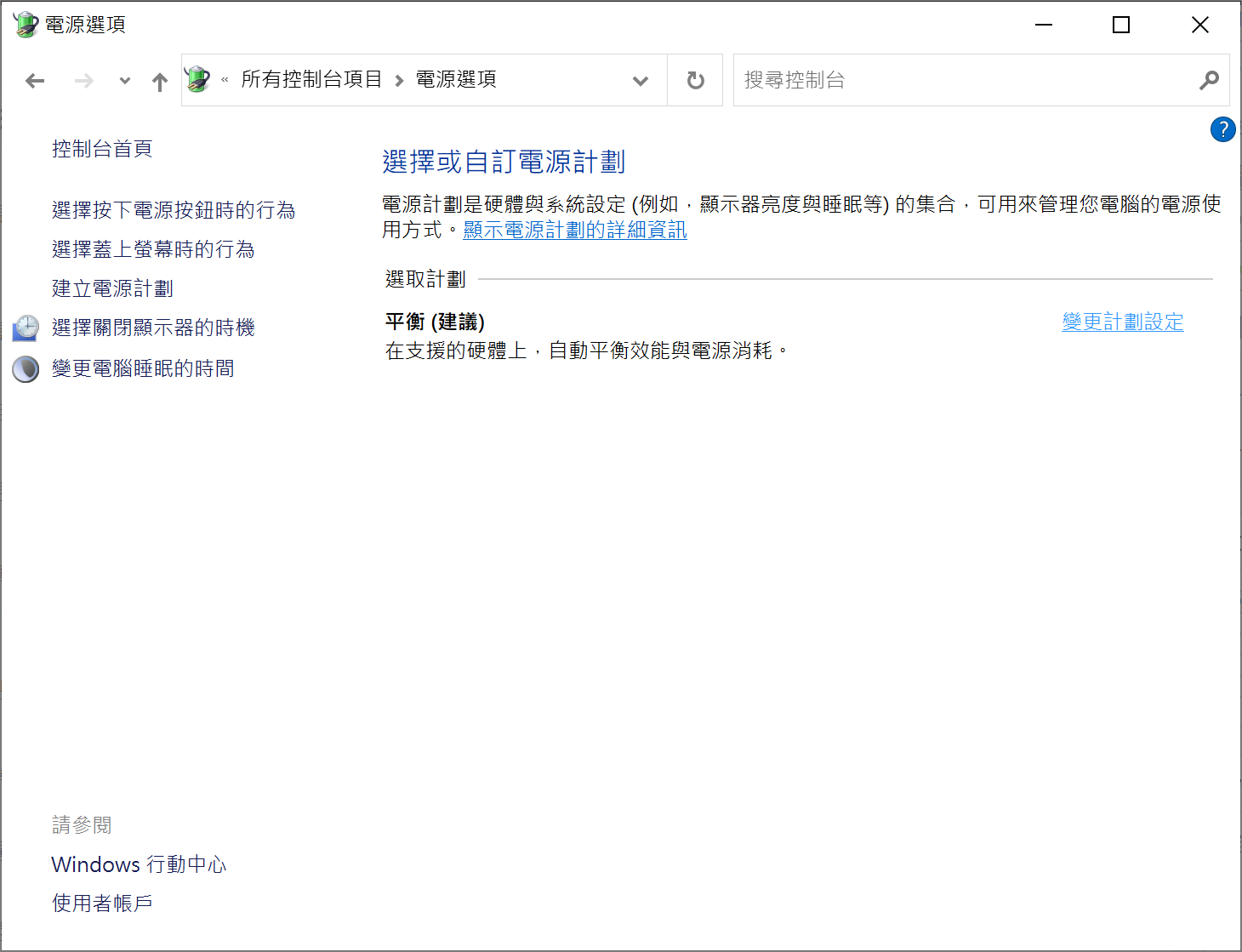Viewport: 1242px width, 952px height.
Task: Open Windows 行動中心 link
Action: (x=139, y=864)
